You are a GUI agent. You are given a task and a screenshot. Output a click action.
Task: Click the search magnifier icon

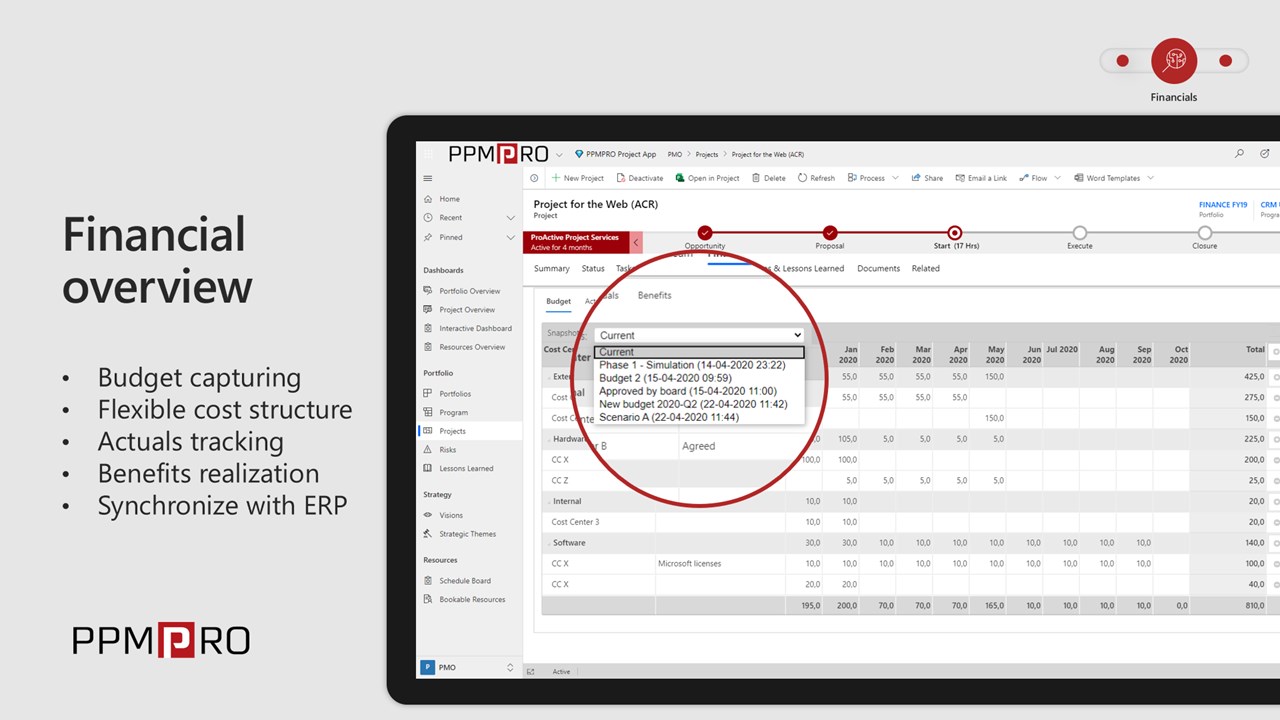[1239, 154]
